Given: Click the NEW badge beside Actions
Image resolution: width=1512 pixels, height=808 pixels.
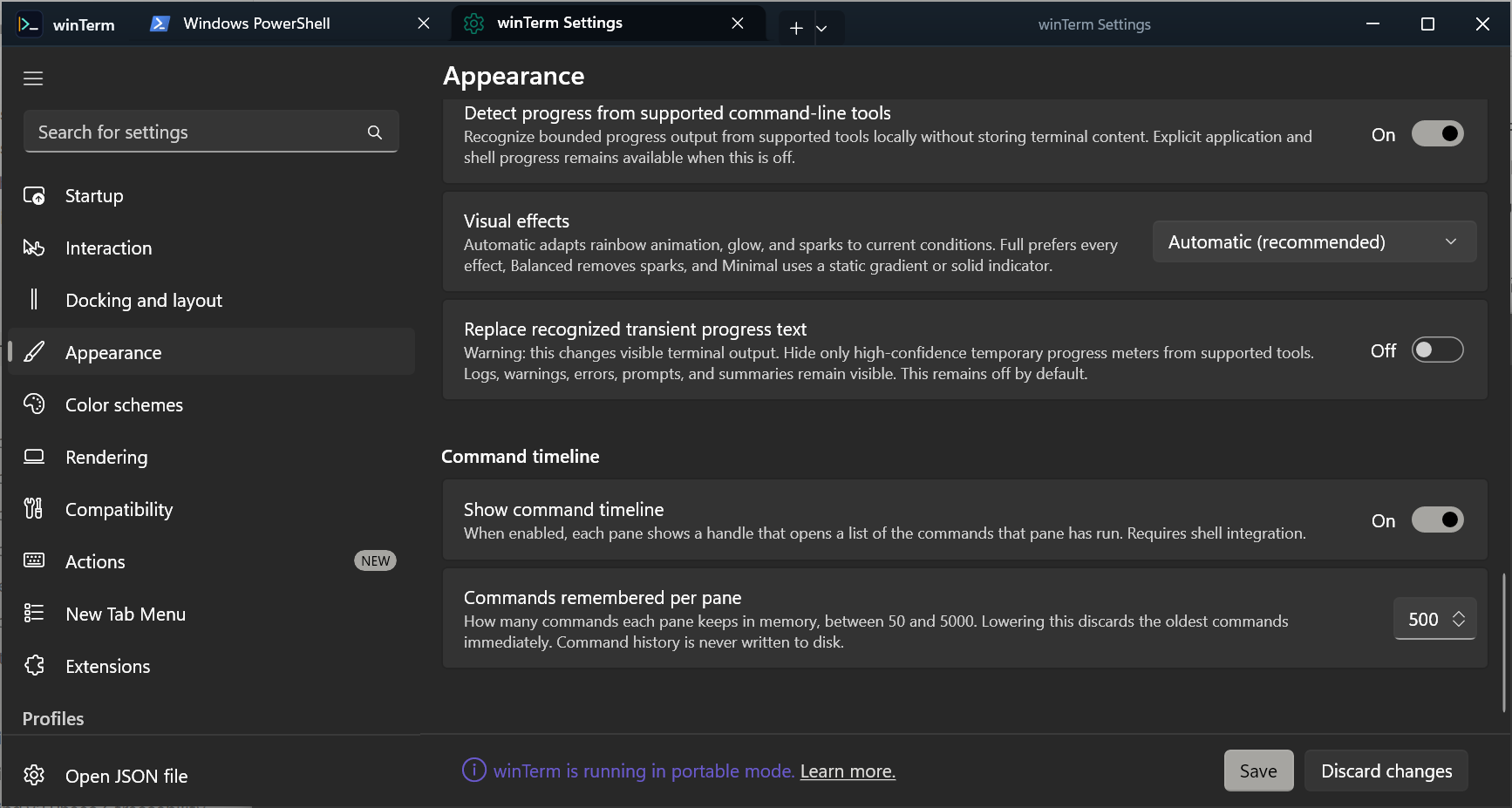Looking at the screenshot, I should click(x=375, y=560).
